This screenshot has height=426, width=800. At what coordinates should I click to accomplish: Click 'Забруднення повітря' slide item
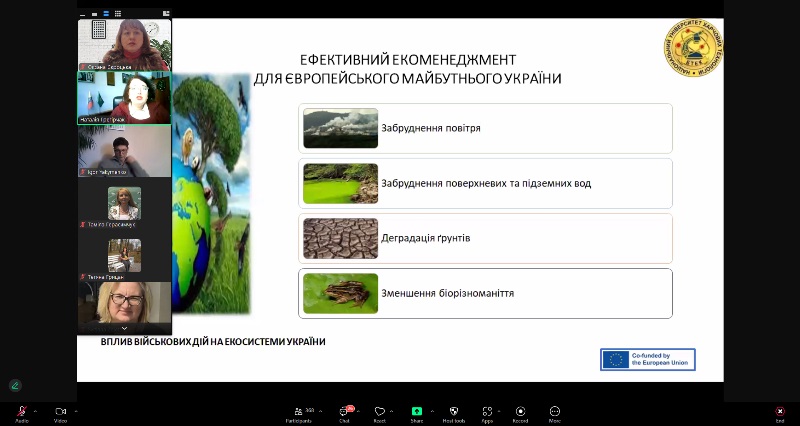pos(485,128)
